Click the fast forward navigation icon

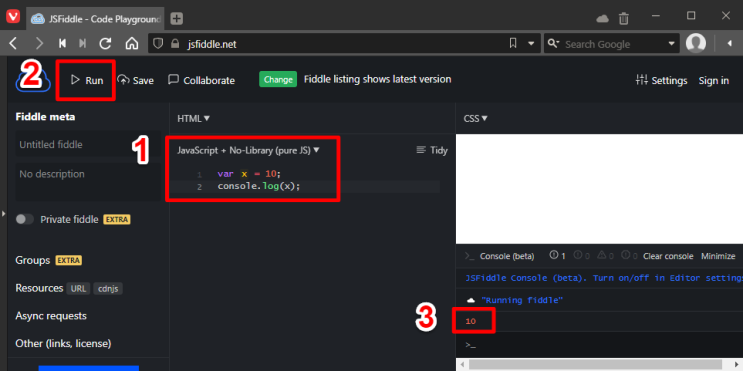(x=83, y=44)
